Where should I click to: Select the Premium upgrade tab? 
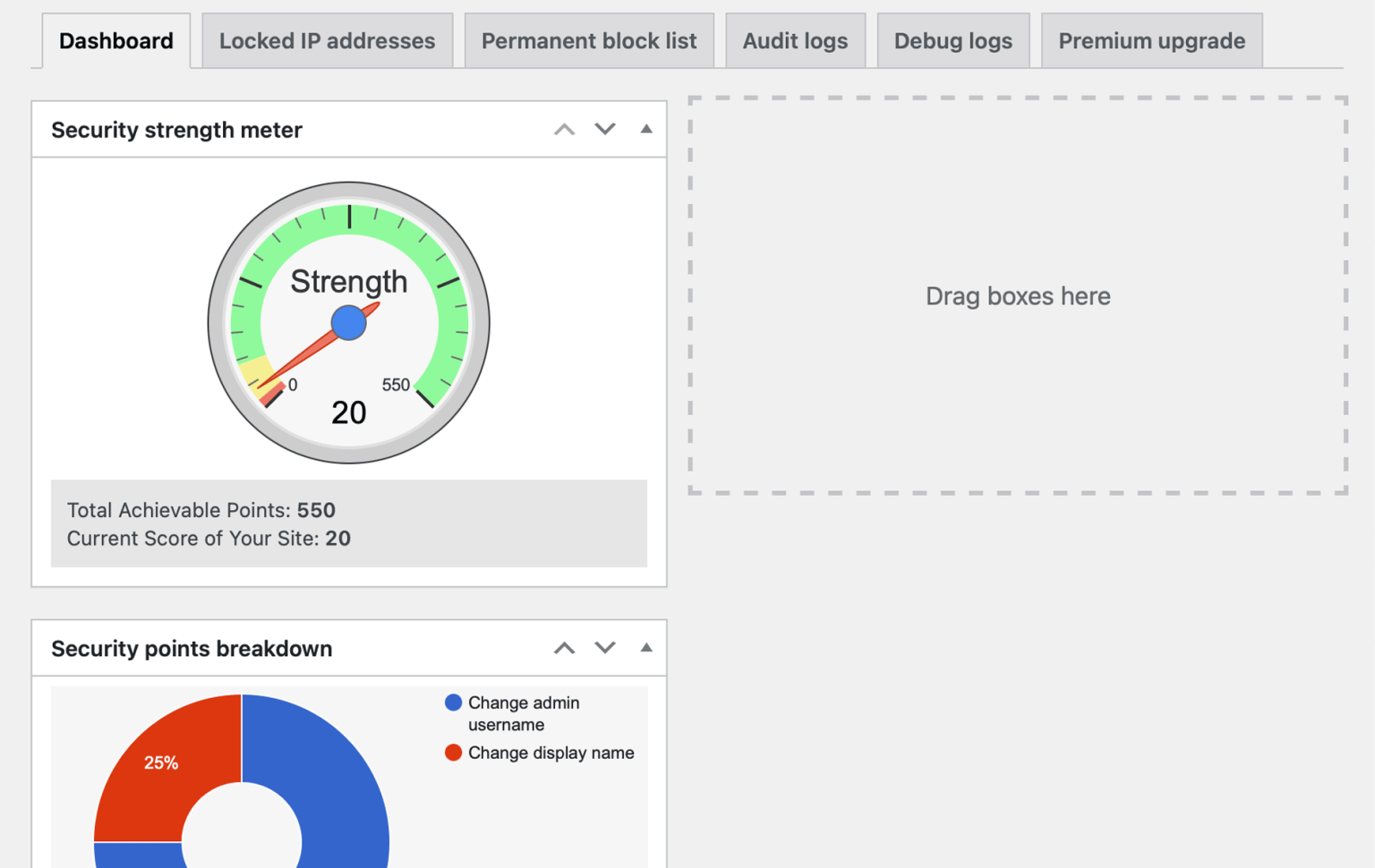pyautogui.click(x=1151, y=40)
